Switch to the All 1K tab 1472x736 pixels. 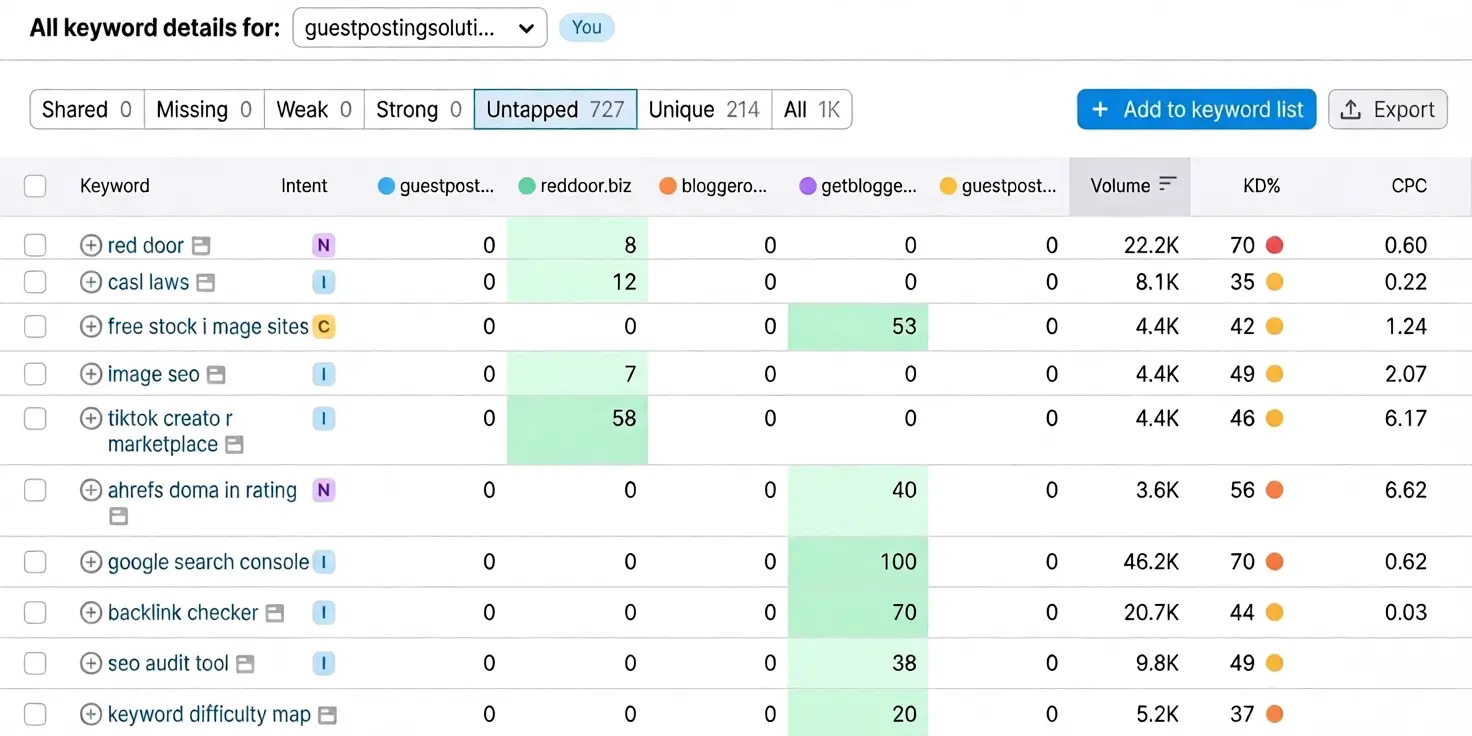click(x=812, y=109)
